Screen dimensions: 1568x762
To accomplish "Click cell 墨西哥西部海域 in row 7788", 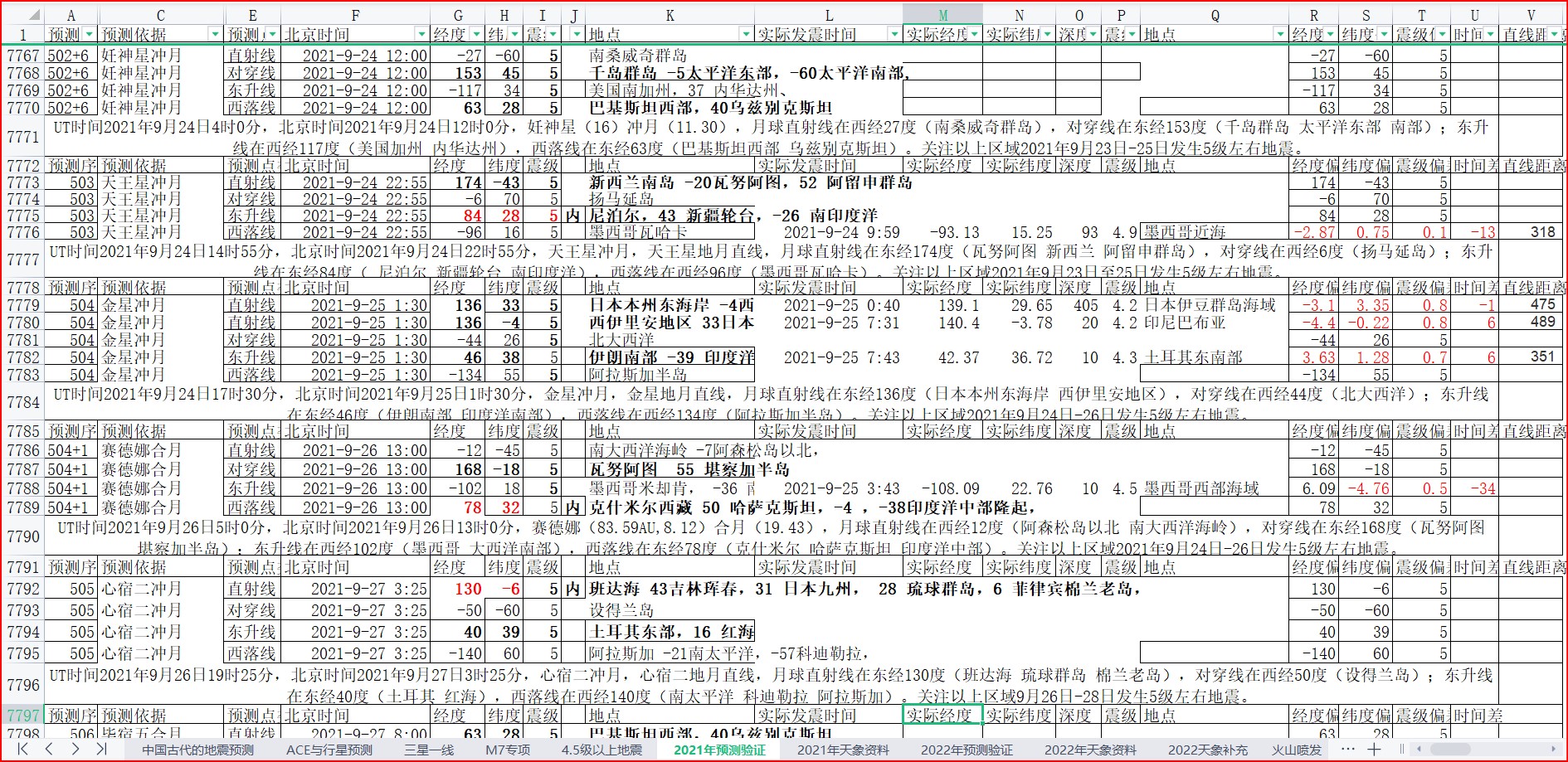I will click(x=1215, y=488).
